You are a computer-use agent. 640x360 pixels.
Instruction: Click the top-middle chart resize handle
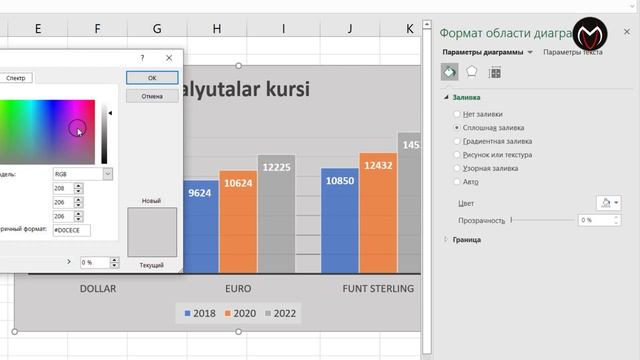tap(238, 66)
